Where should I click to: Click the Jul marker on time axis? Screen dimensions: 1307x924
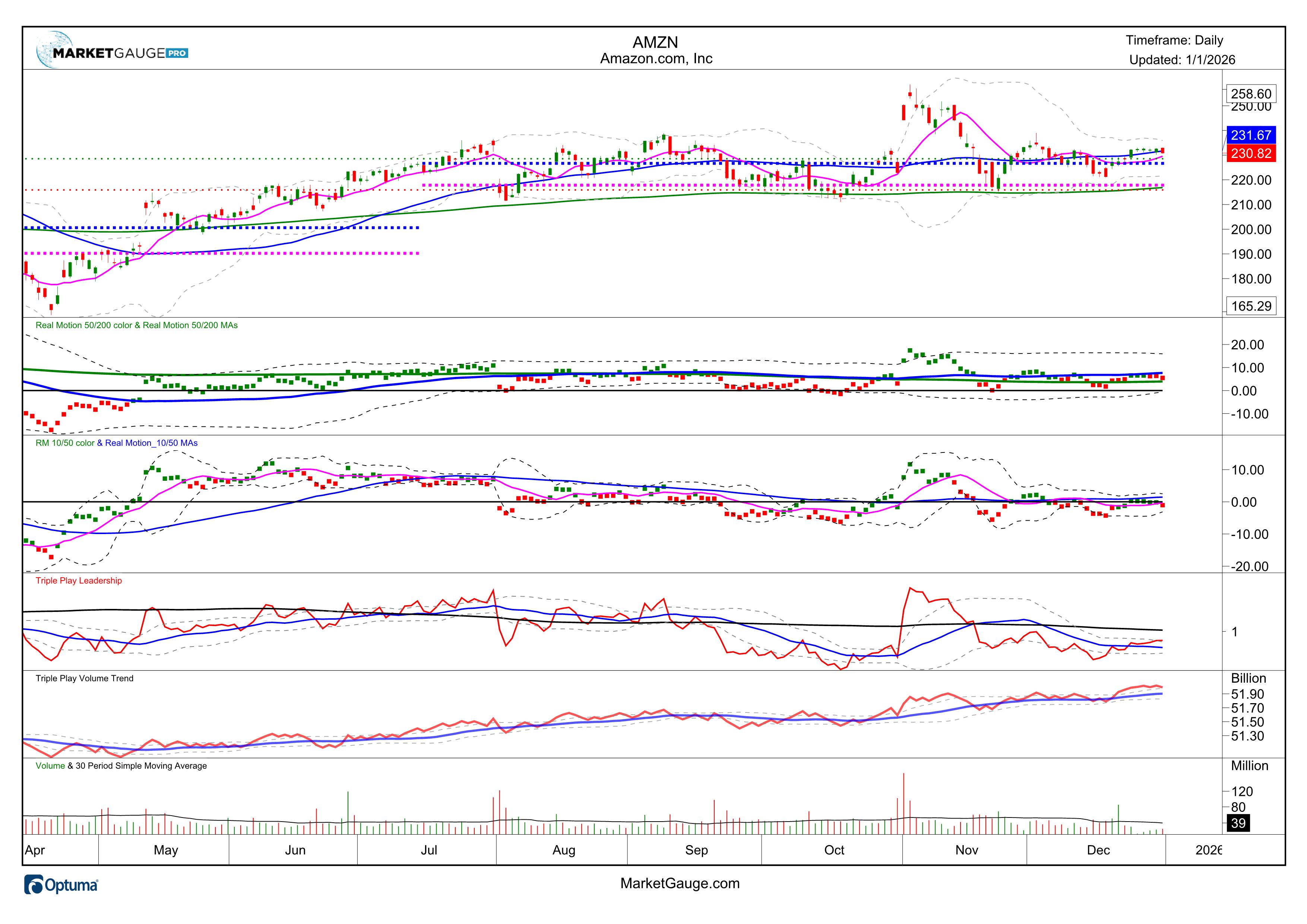[428, 850]
